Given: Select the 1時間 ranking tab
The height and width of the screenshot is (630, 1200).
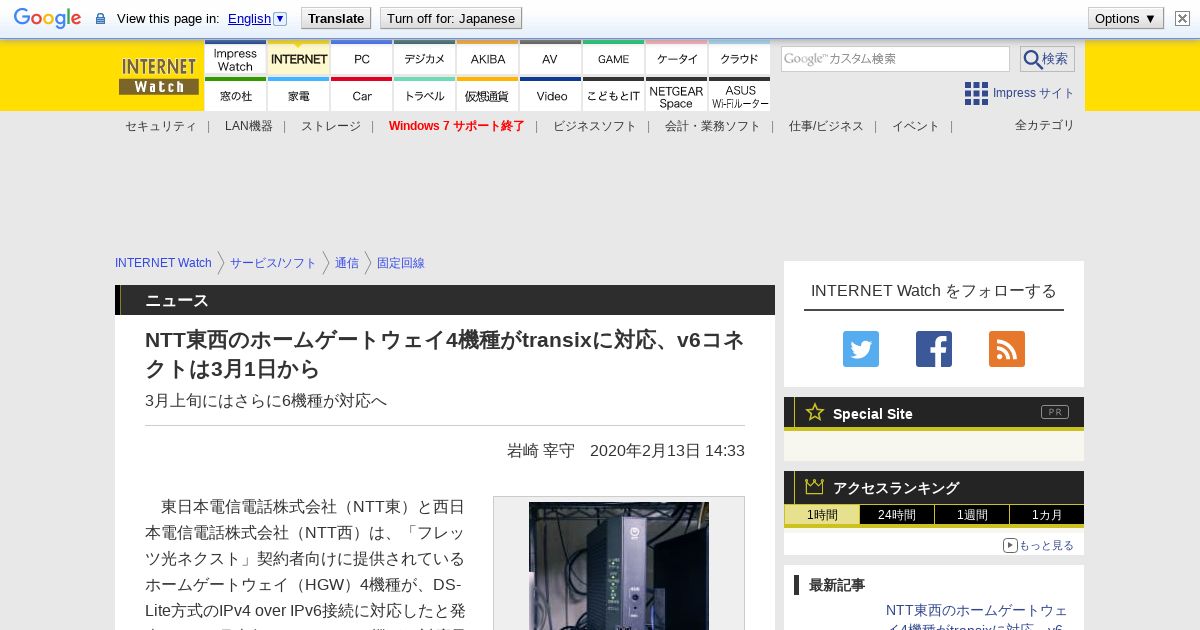Looking at the screenshot, I should [821, 515].
